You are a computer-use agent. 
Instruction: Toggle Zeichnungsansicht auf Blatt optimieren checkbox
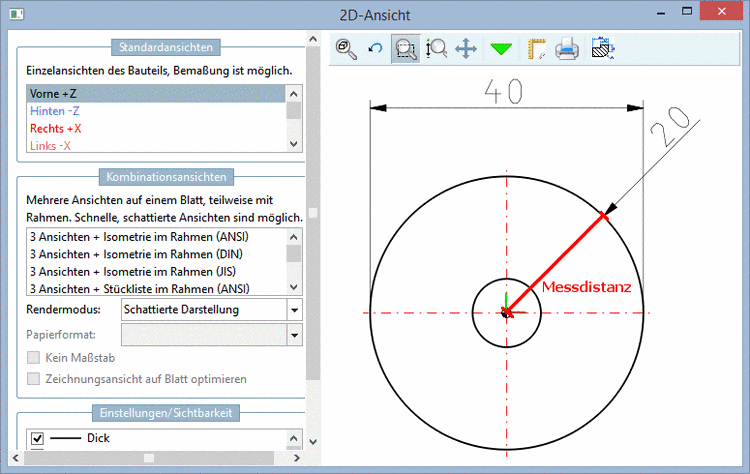(x=33, y=379)
